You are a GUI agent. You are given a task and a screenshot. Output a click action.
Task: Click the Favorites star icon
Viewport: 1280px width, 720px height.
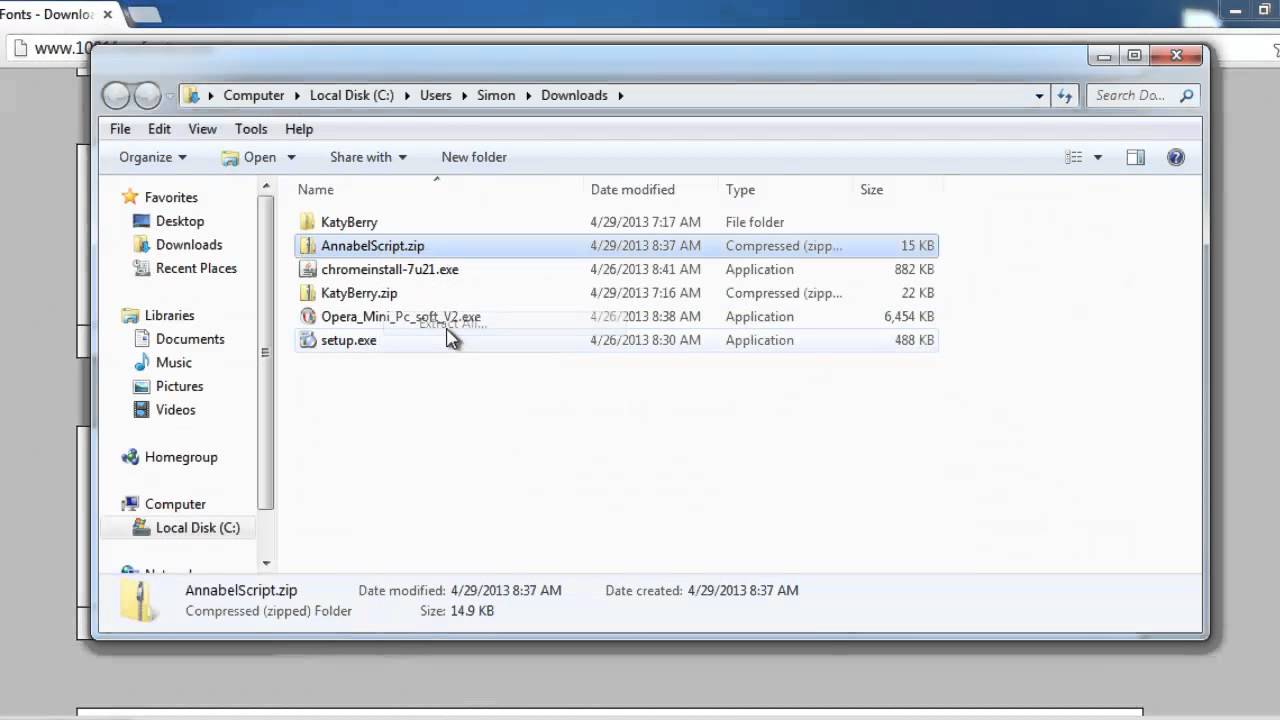pos(129,197)
